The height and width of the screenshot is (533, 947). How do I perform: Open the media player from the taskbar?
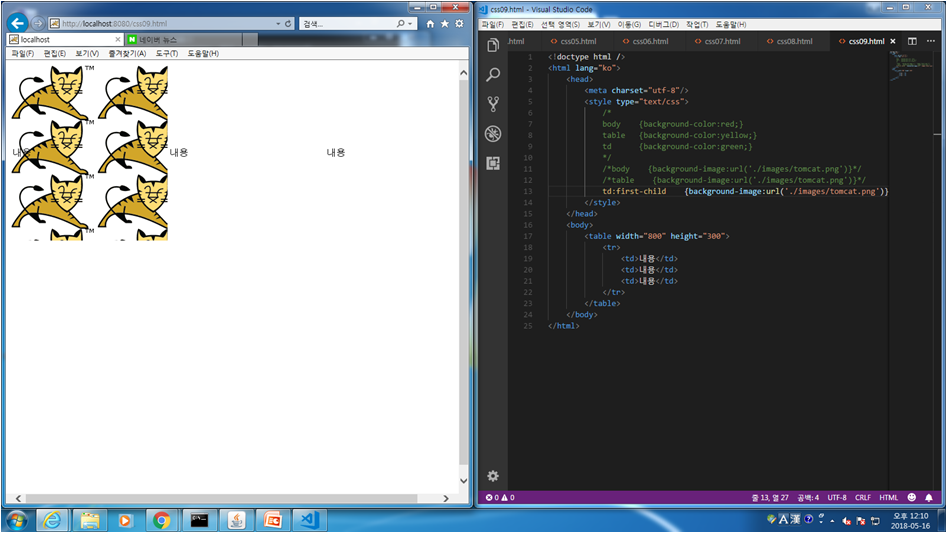(x=125, y=520)
